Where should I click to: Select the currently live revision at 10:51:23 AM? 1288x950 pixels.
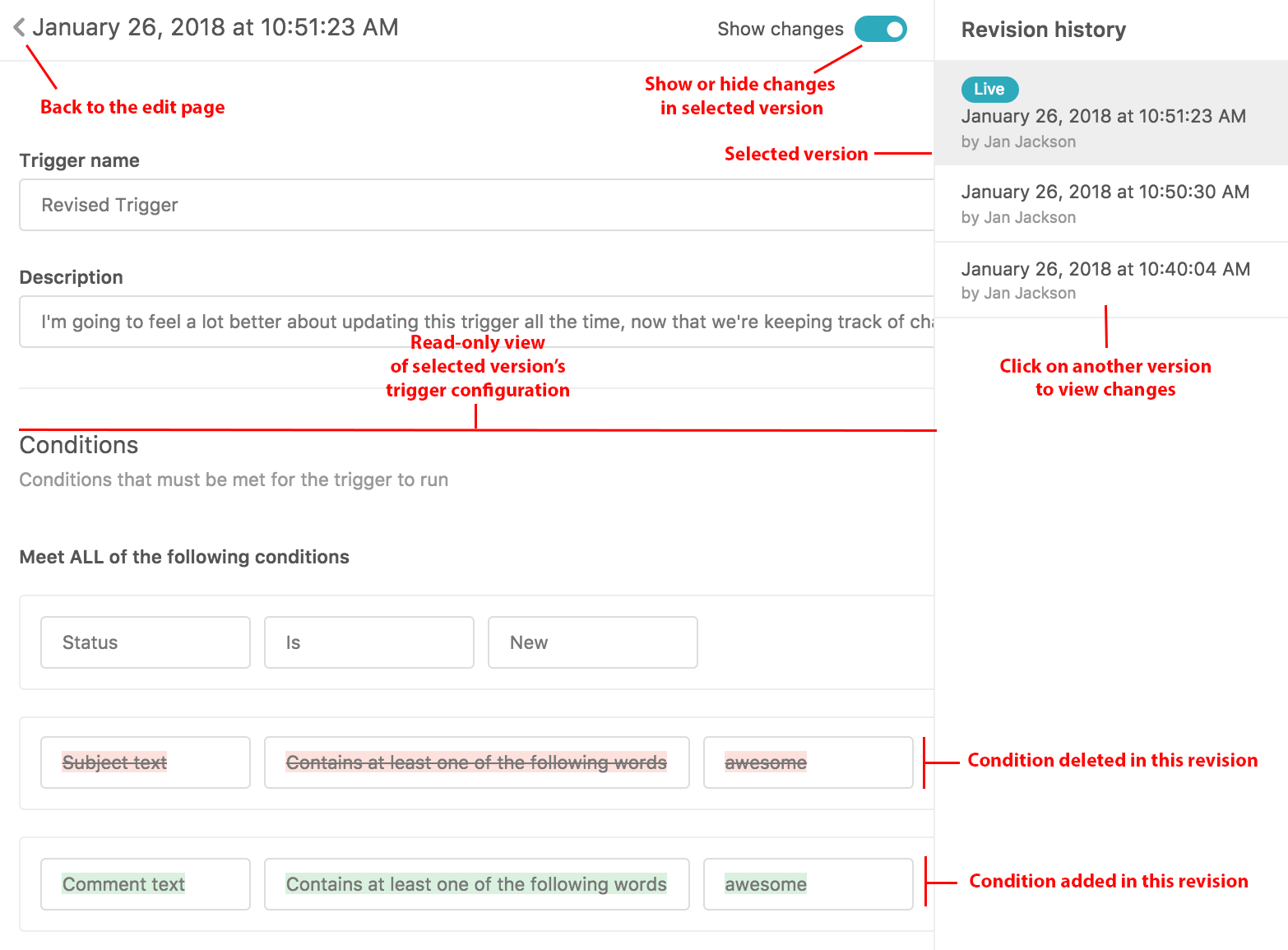(1103, 116)
